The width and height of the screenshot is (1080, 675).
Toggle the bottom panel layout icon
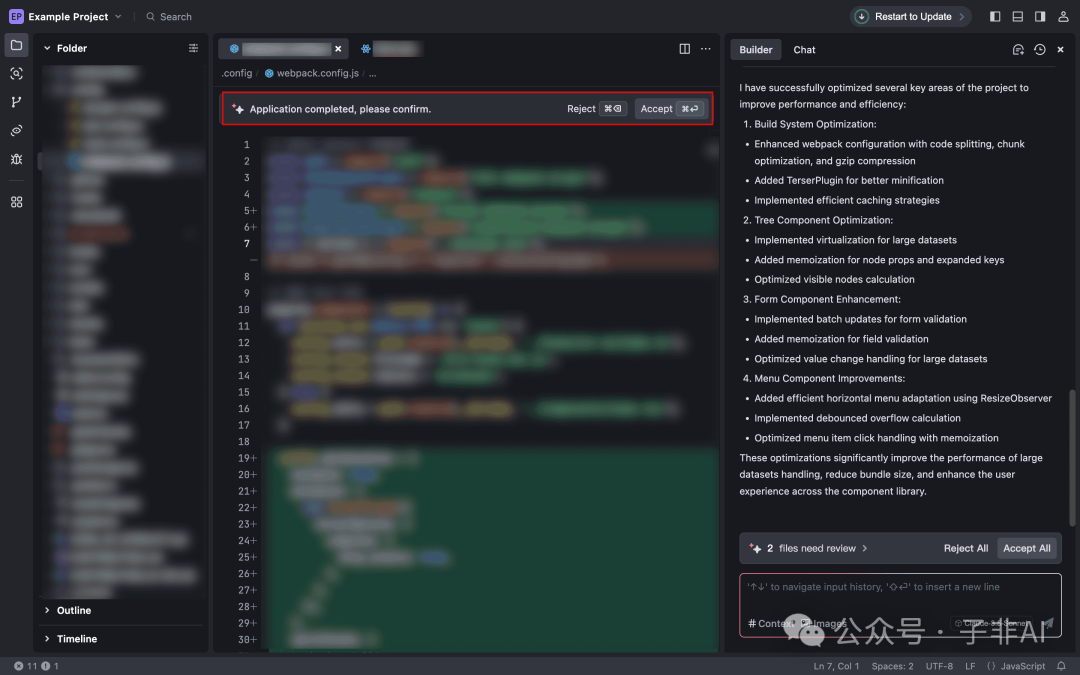point(1017,17)
